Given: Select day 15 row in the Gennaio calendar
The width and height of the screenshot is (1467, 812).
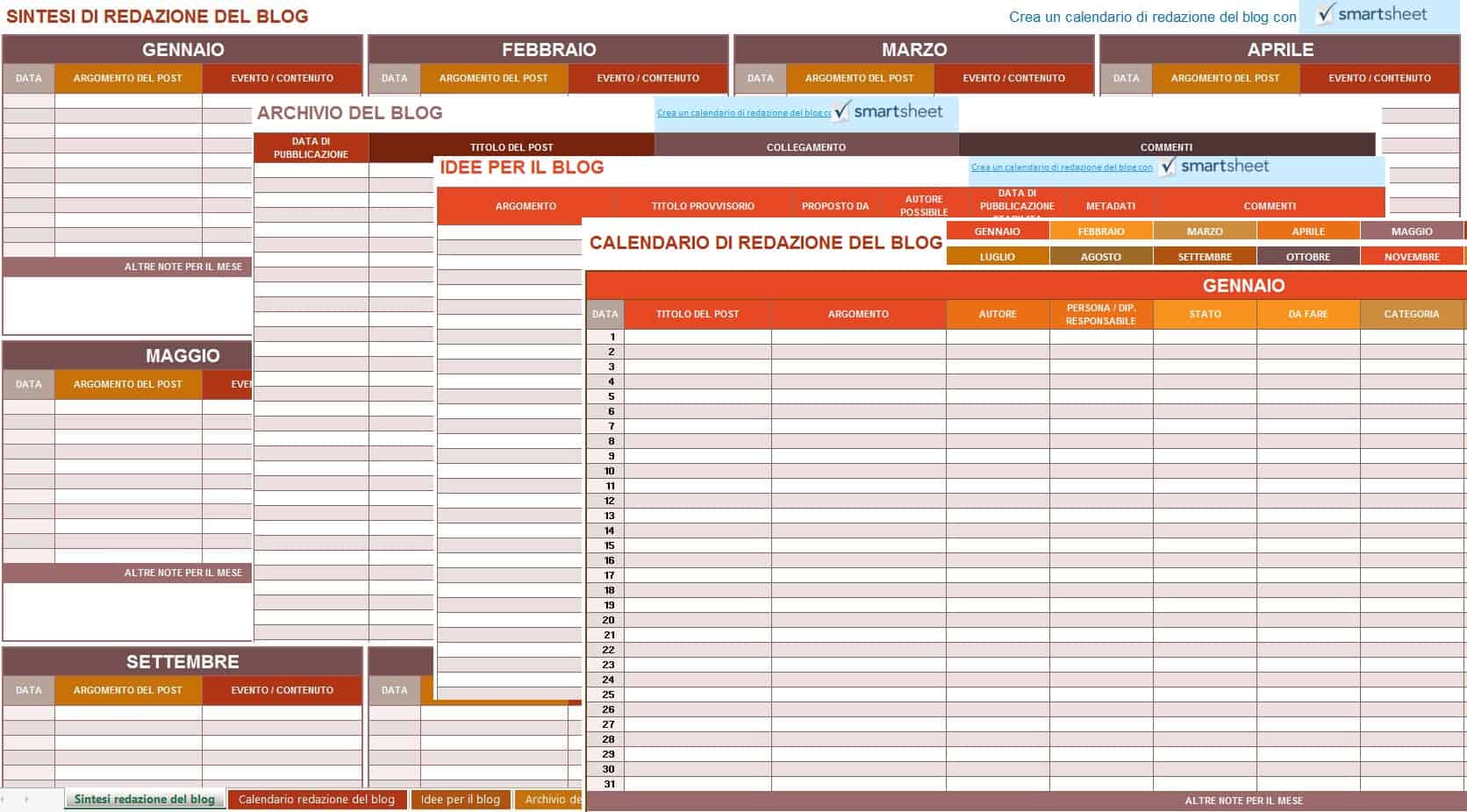Looking at the screenshot, I should [1026, 545].
